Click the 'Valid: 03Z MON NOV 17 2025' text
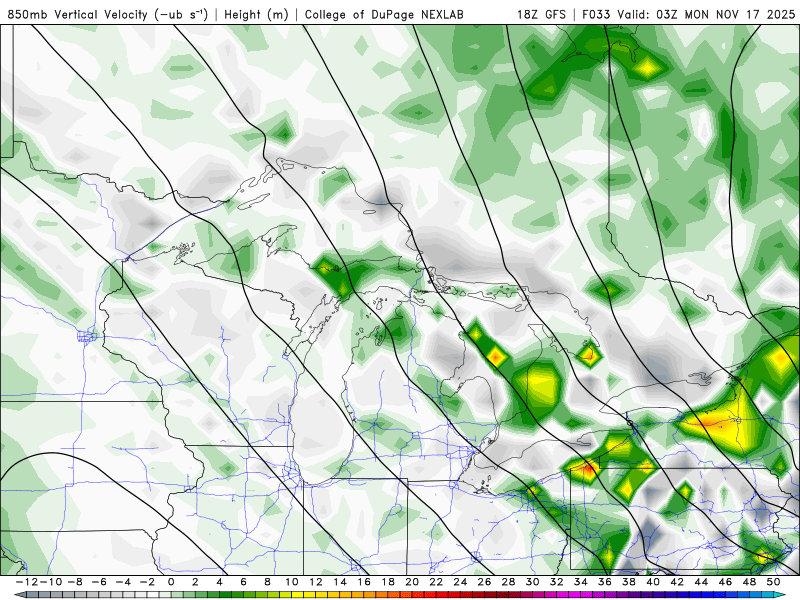Screen dimensions: 800x600 click(x=706, y=14)
